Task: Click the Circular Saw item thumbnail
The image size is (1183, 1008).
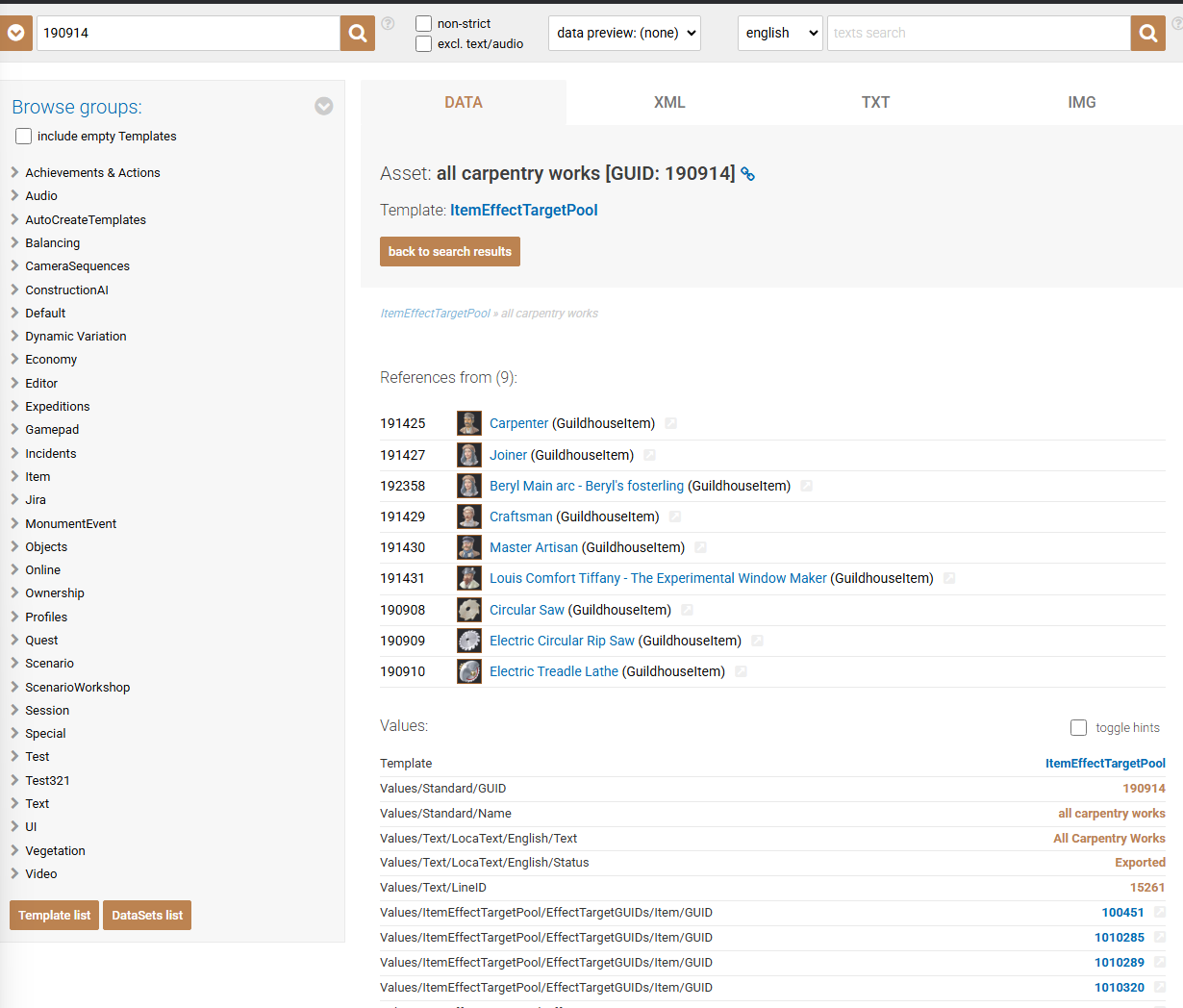Action: pyautogui.click(x=469, y=610)
